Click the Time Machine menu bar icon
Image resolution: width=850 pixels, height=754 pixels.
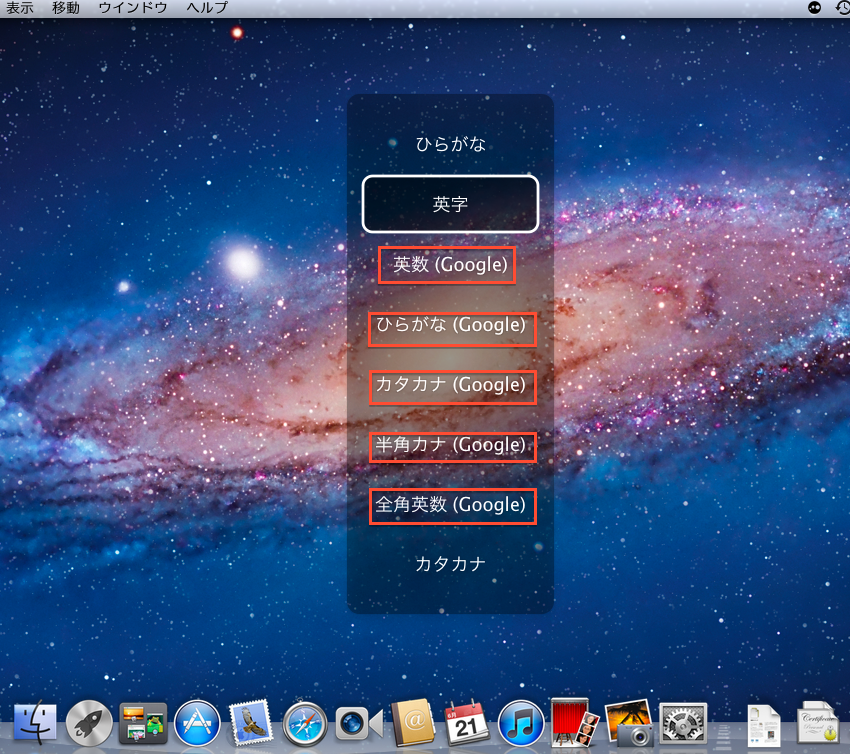[x=843, y=8]
